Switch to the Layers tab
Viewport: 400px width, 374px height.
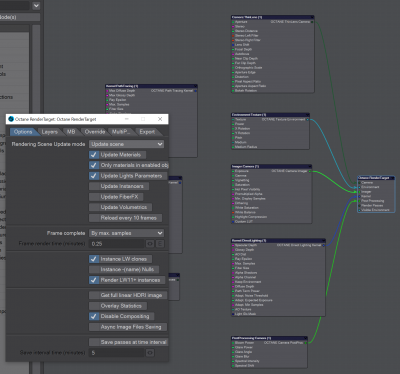49,132
